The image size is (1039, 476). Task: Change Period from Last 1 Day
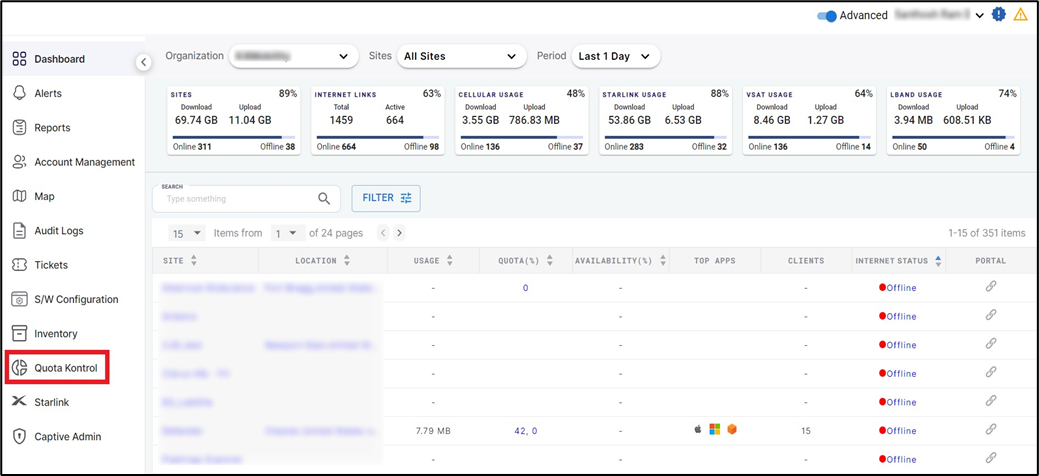(x=615, y=57)
